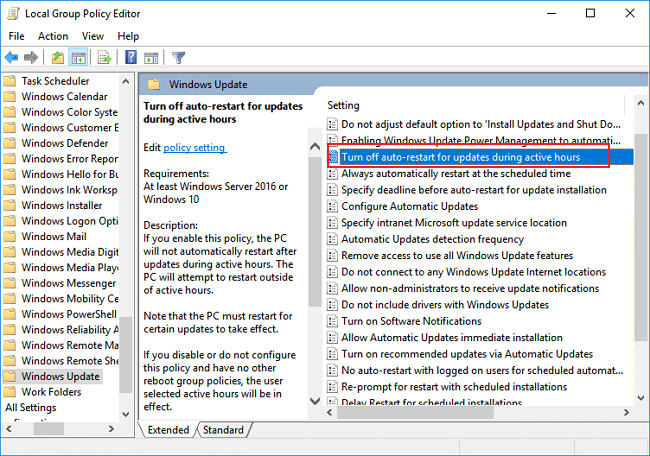The height and width of the screenshot is (456, 650).
Task: Select No auto-restart with logged on users policy
Action: pyautogui.click(x=482, y=370)
